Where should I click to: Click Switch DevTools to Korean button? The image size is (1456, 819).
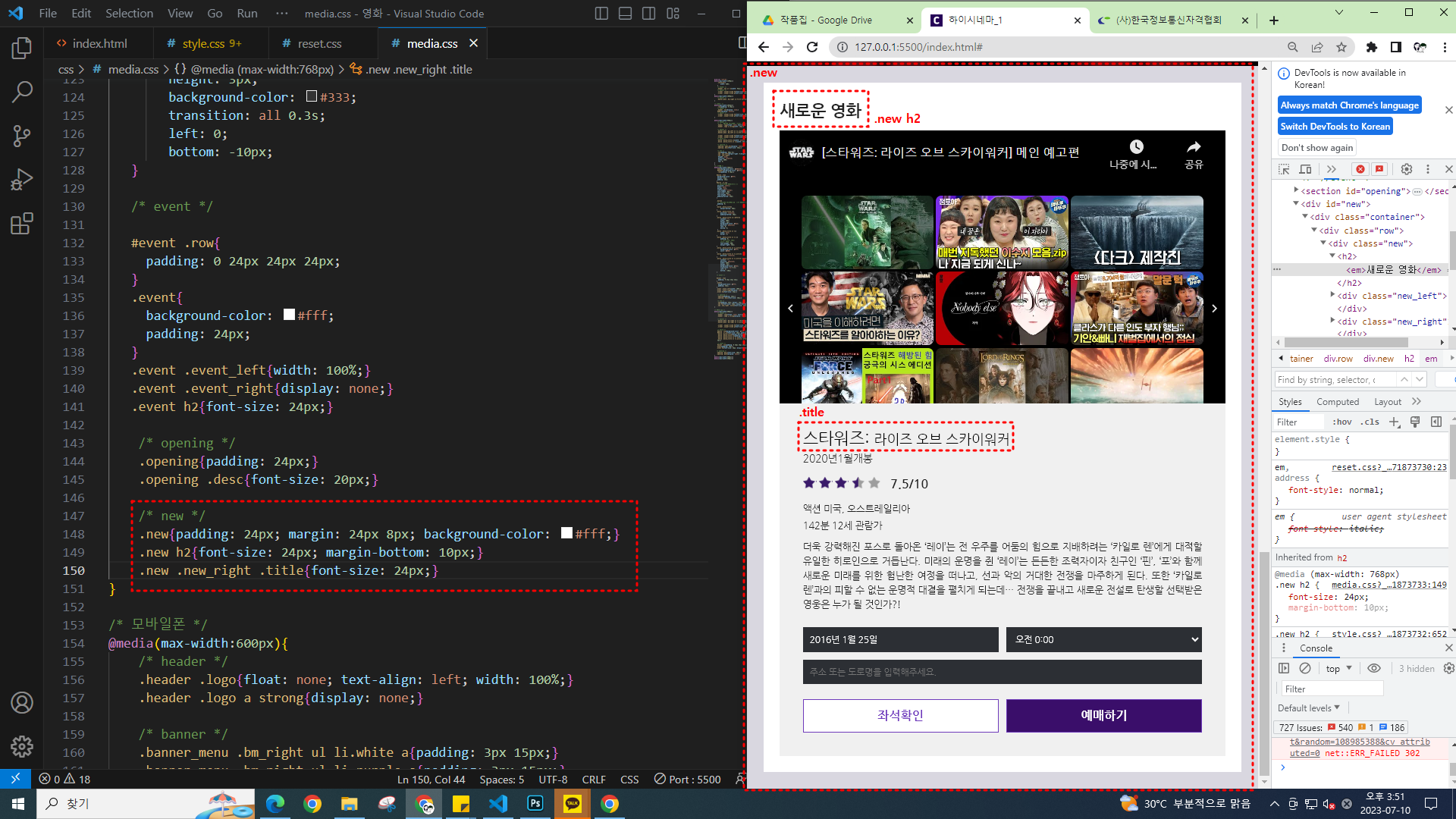click(x=1335, y=127)
